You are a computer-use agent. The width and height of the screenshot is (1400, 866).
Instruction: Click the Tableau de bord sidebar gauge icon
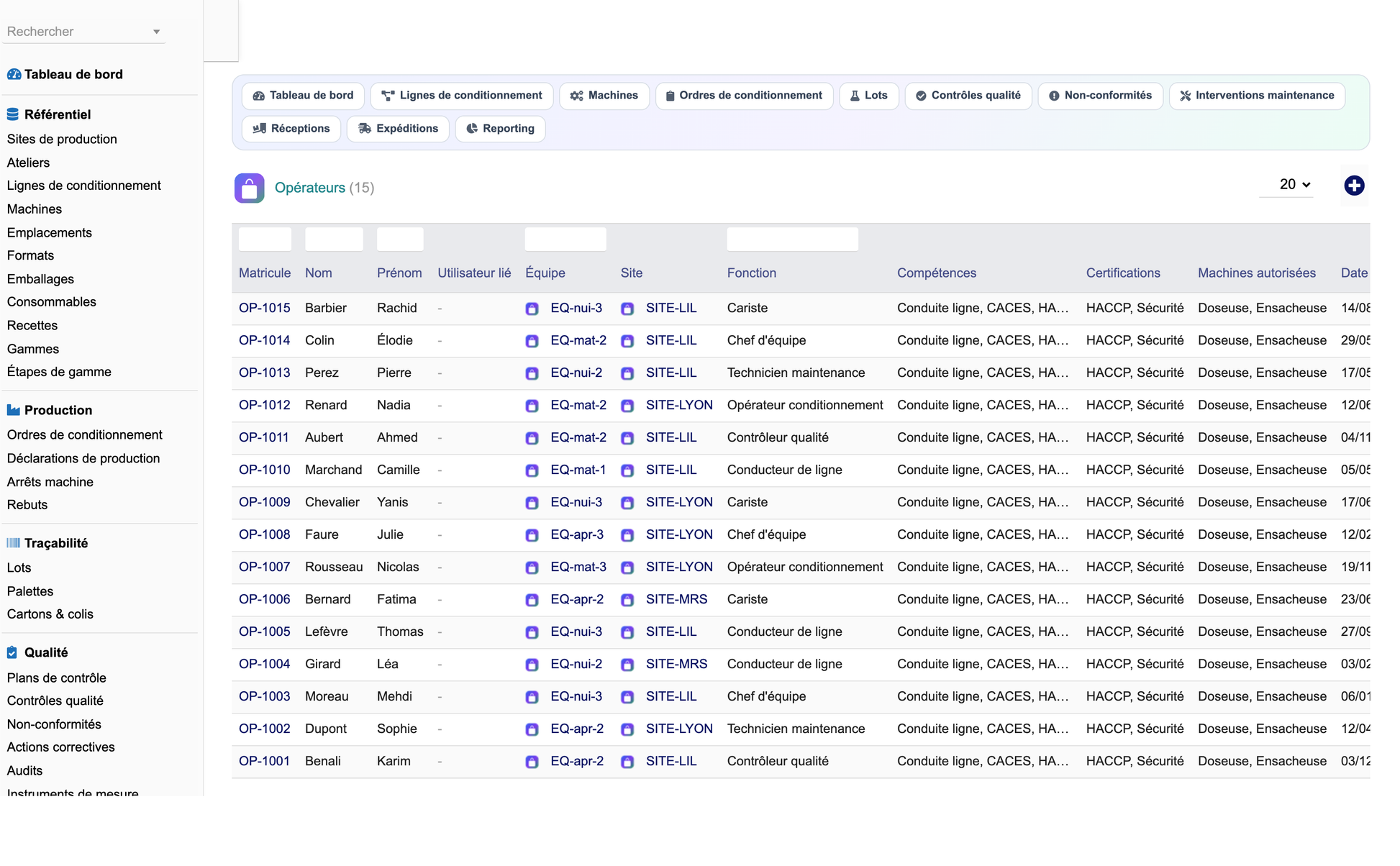coord(14,74)
